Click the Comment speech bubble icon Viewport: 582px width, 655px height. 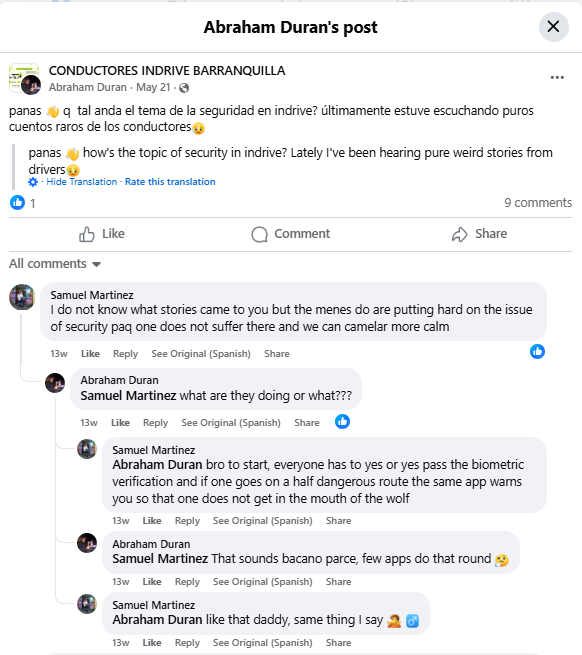[259, 234]
